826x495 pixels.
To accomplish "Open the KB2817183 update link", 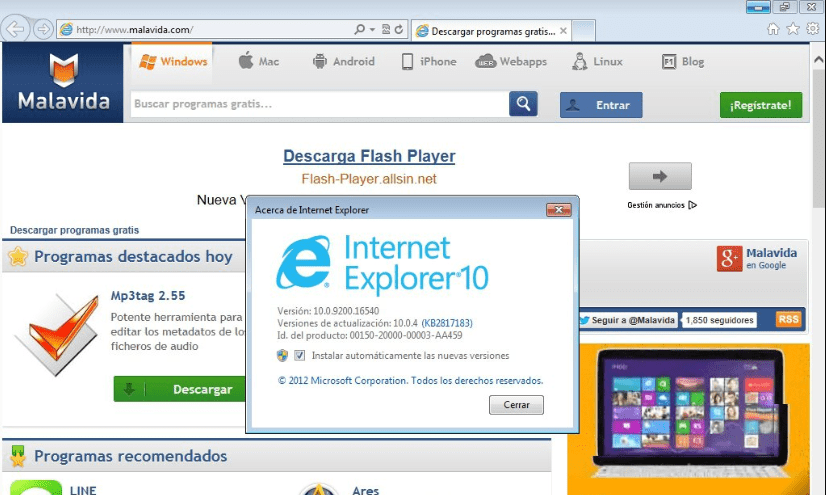I will click(x=447, y=323).
